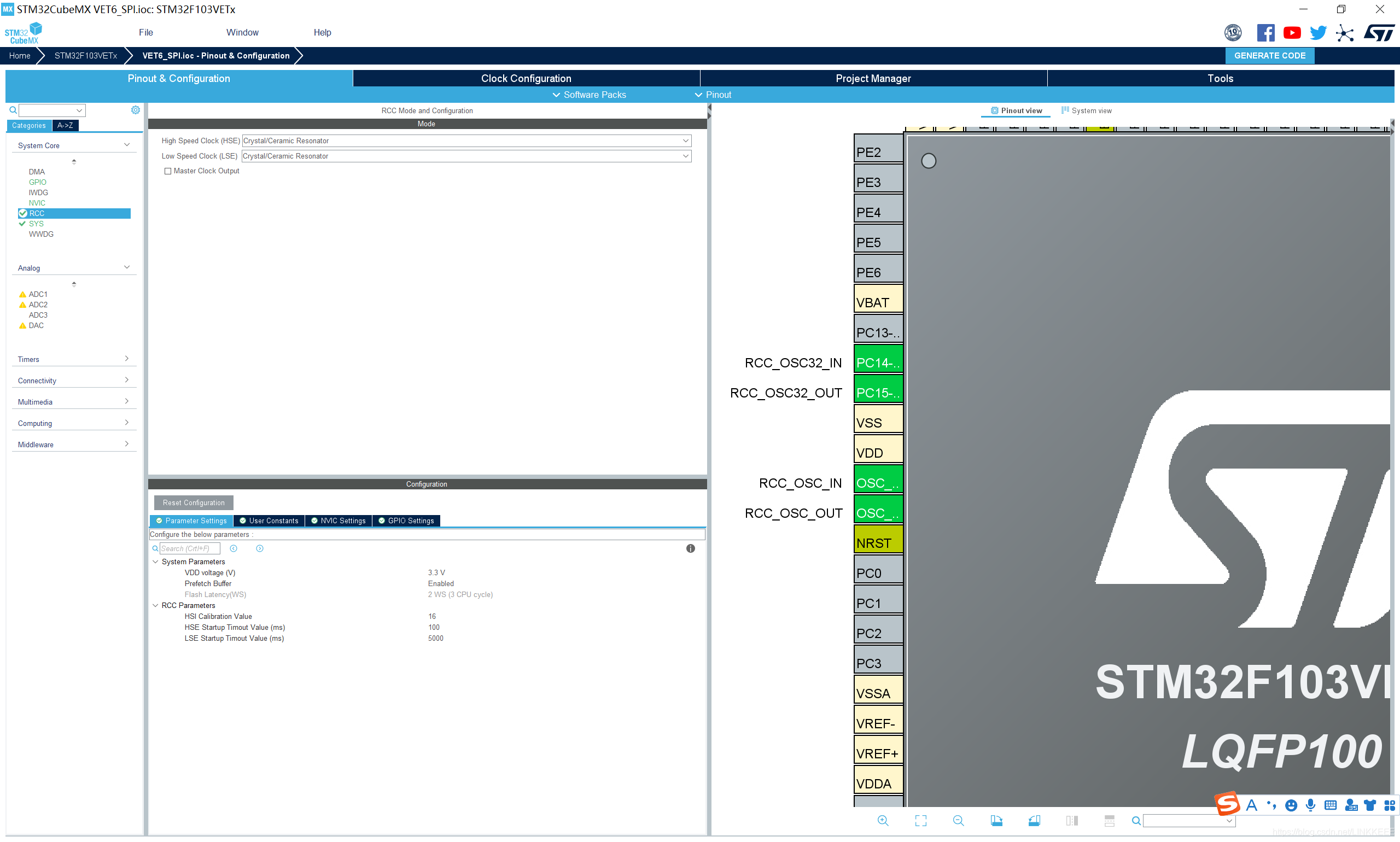This screenshot has height=842, width=1400.
Task: Open the Tools tab
Action: pos(1220,78)
